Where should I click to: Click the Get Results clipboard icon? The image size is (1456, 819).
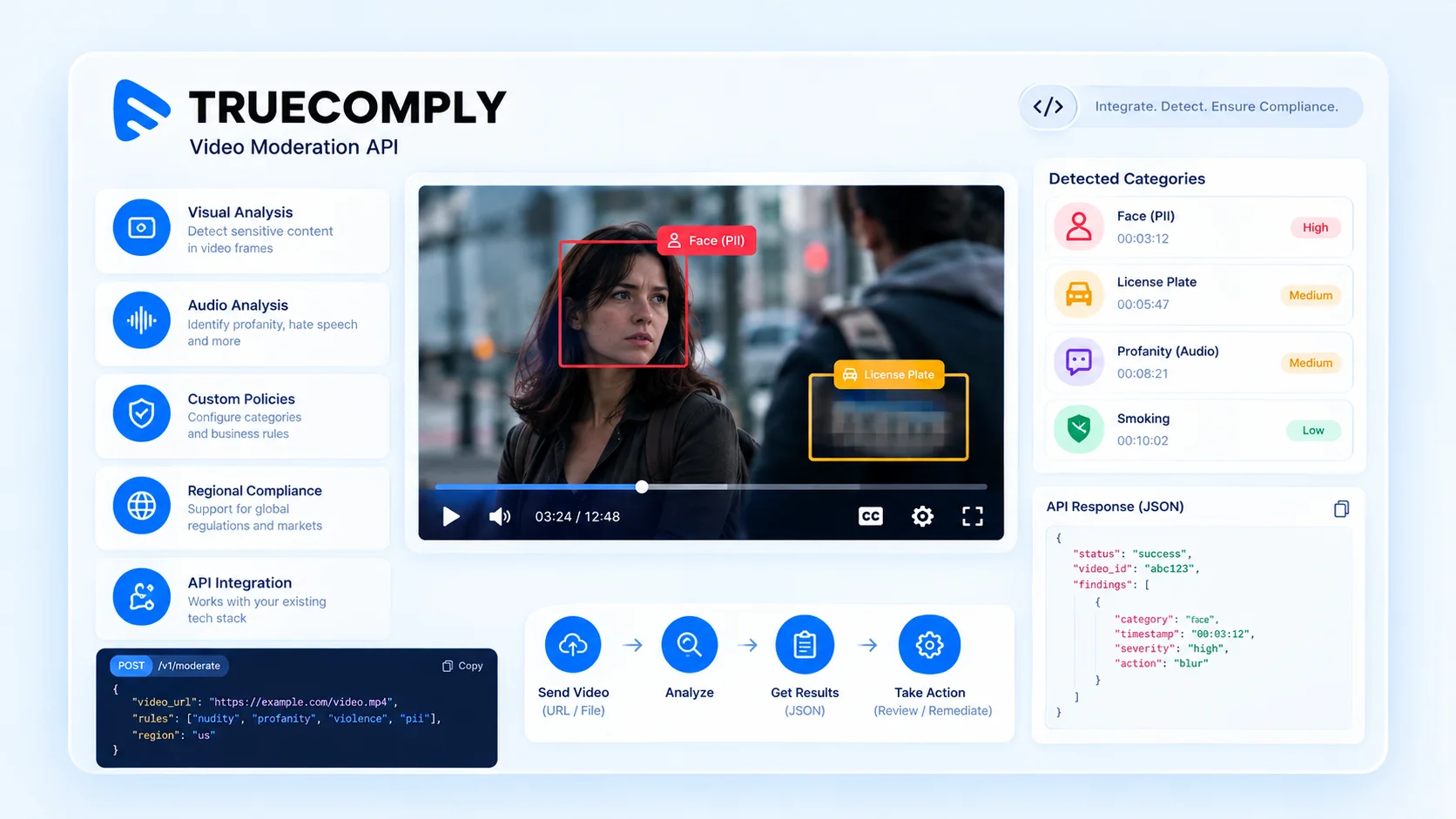[805, 645]
